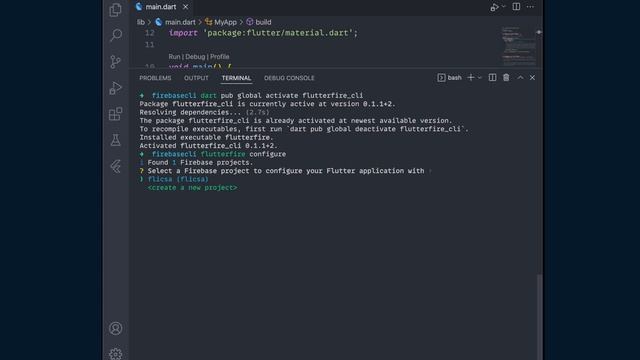640x360 pixels.
Task: Open the Flutter sidebar icon
Action: [116, 166]
